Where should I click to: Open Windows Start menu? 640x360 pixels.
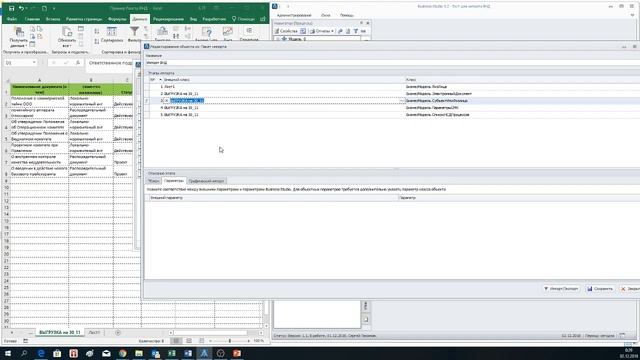pos(8,353)
